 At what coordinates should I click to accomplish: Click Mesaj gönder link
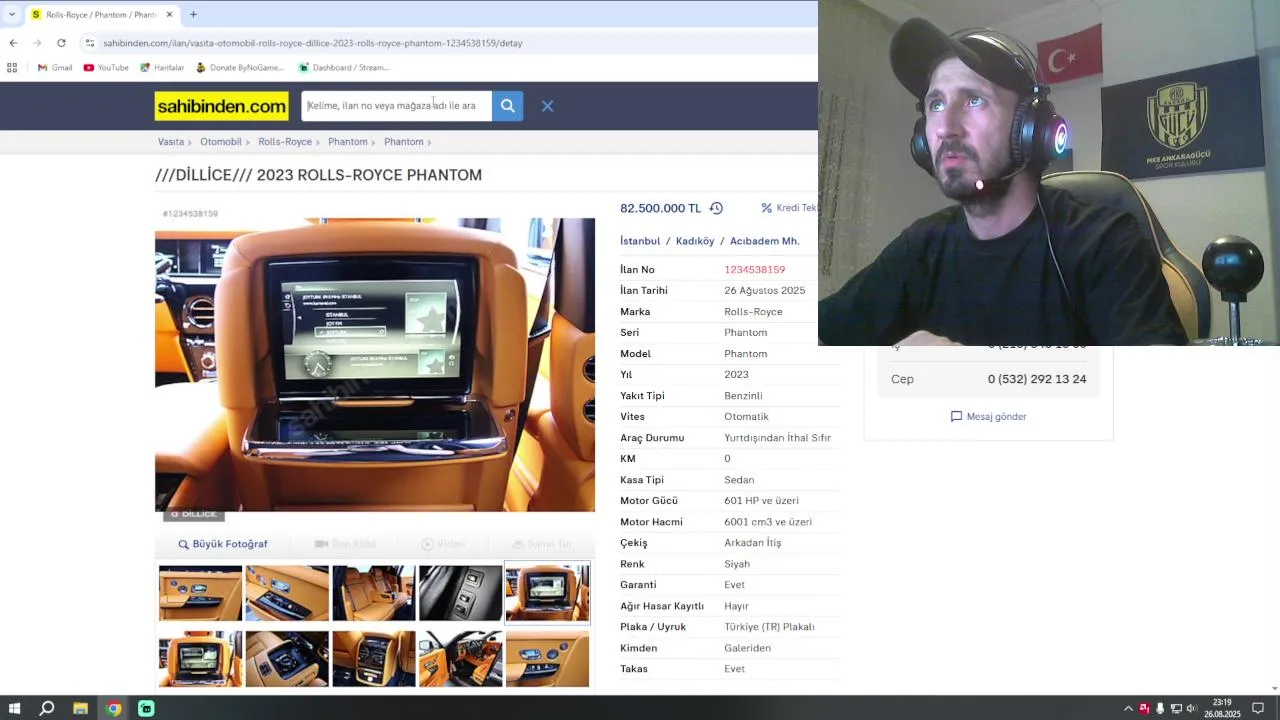coord(988,416)
